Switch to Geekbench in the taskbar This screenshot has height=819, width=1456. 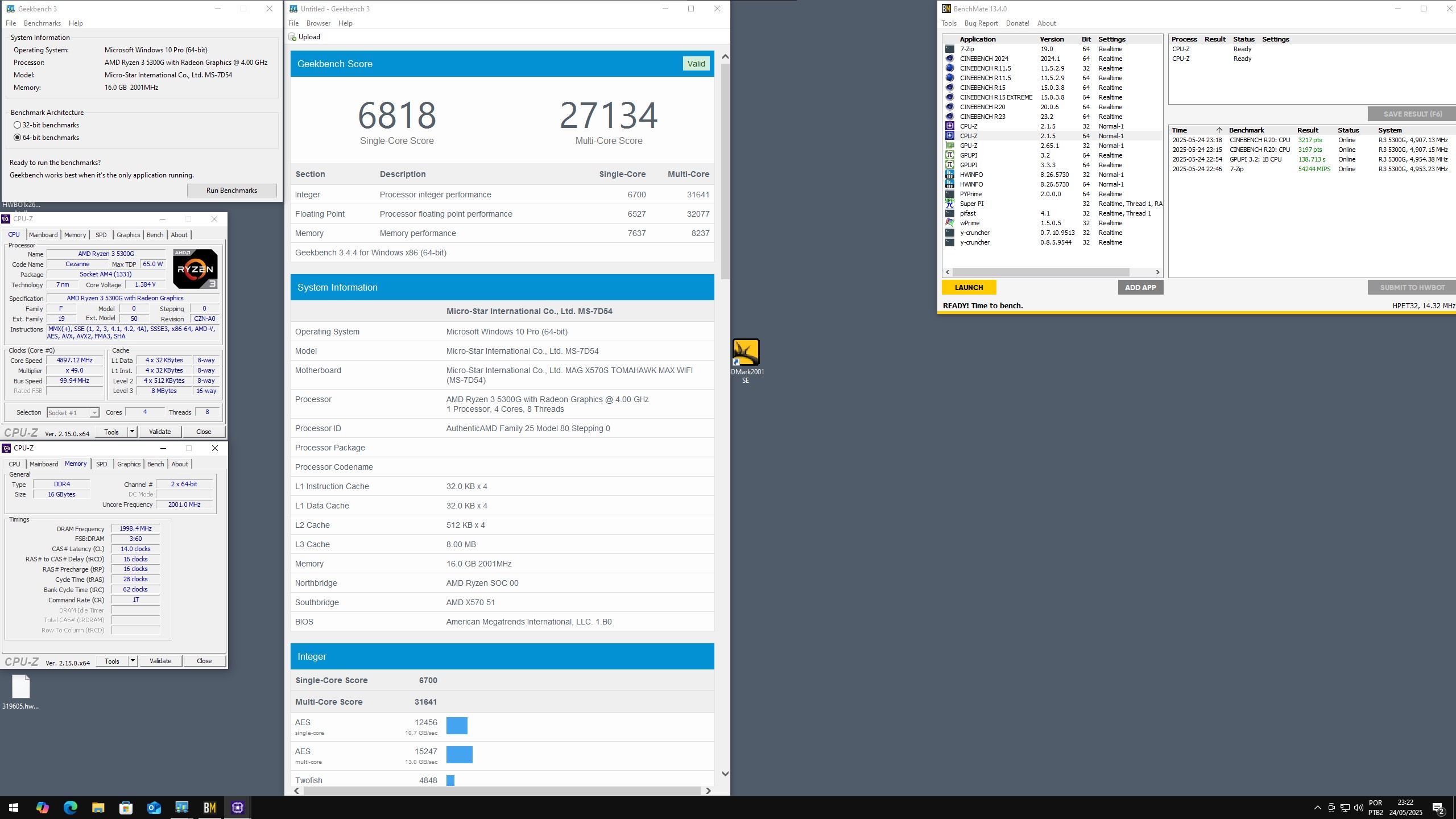(181, 808)
